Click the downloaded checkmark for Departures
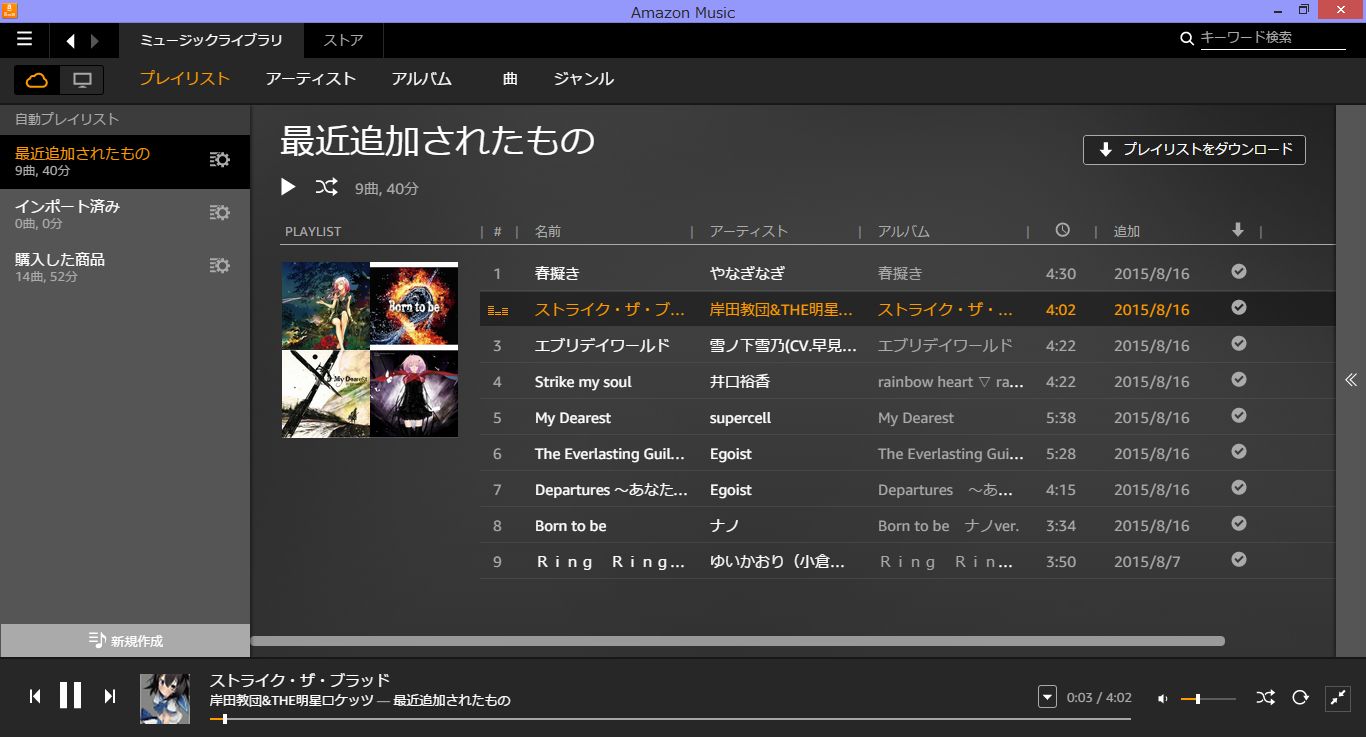The height and width of the screenshot is (737, 1366). (1239, 488)
